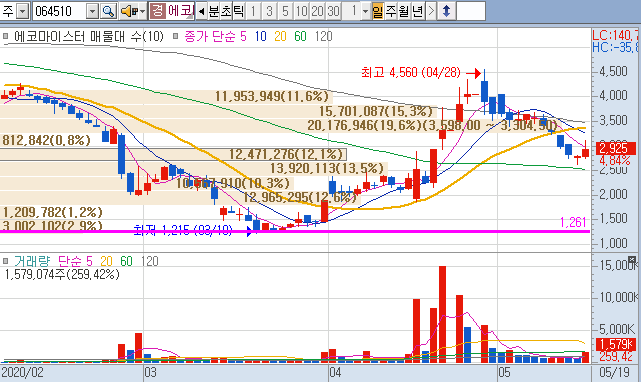The height and width of the screenshot is (382, 641).
Task: Expand the custom interval dropdown arrow
Action: (x=365, y=11)
